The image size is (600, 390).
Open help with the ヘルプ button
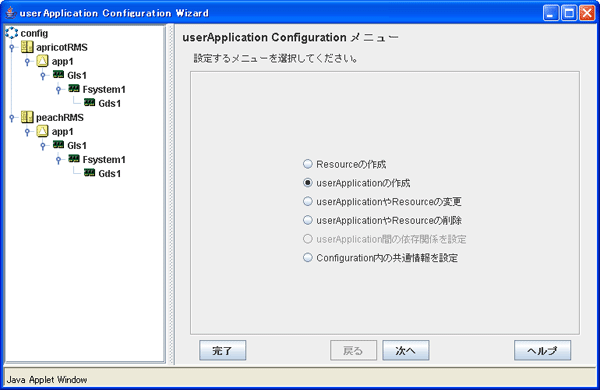[x=542, y=350]
